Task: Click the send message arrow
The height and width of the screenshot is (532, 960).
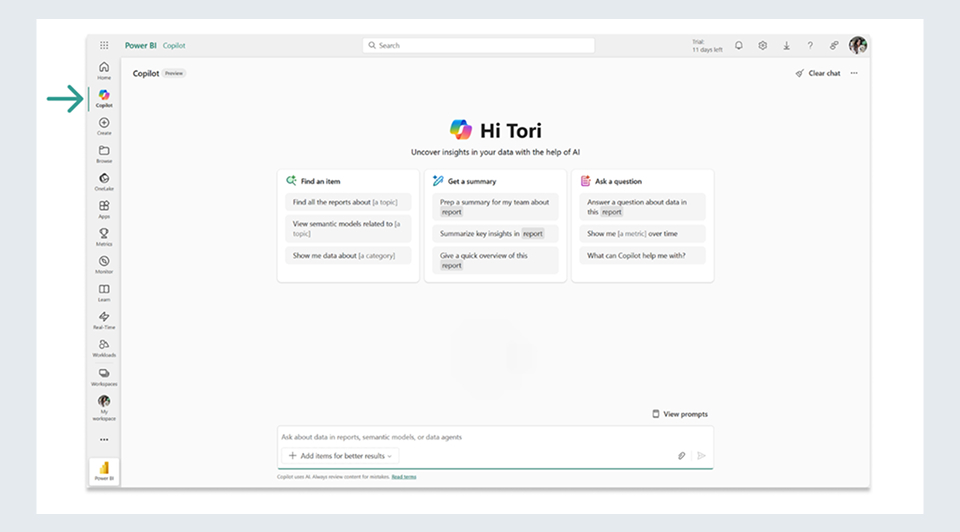Action: click(702, 455)
